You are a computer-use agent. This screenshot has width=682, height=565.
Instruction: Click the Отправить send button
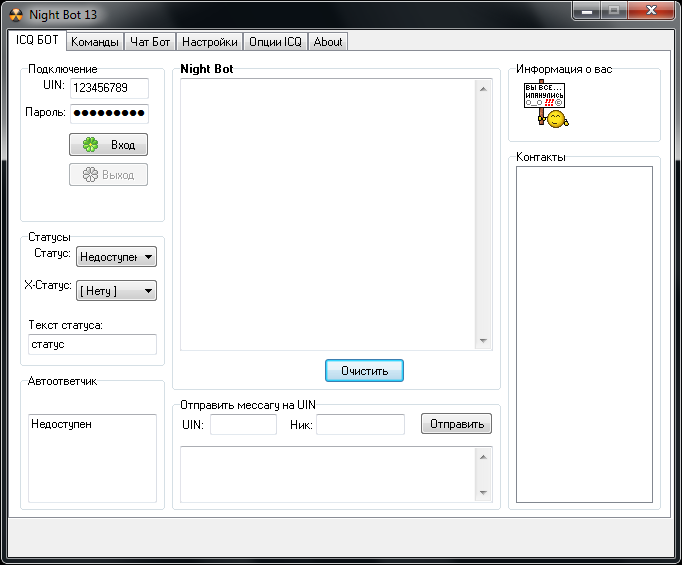[456, 424]
